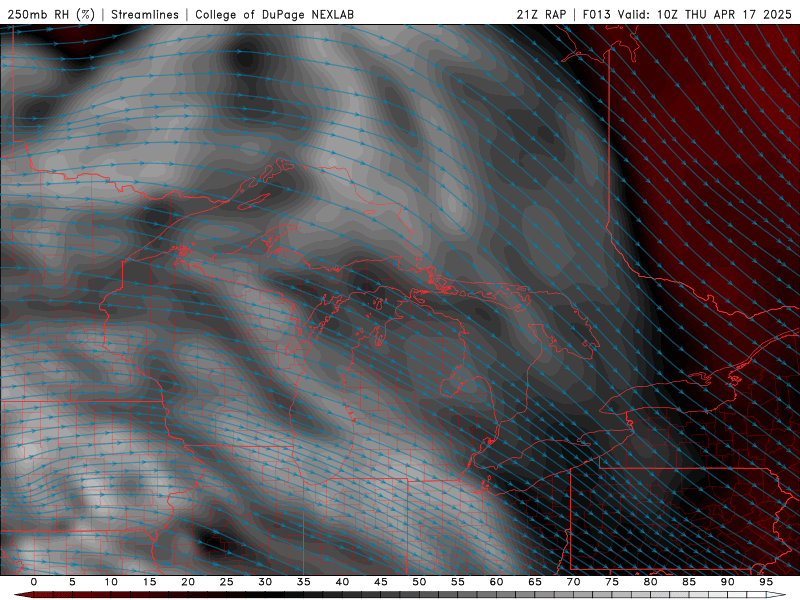
Task: Click the '85' colorbar scale label
Action: (689, 582)
